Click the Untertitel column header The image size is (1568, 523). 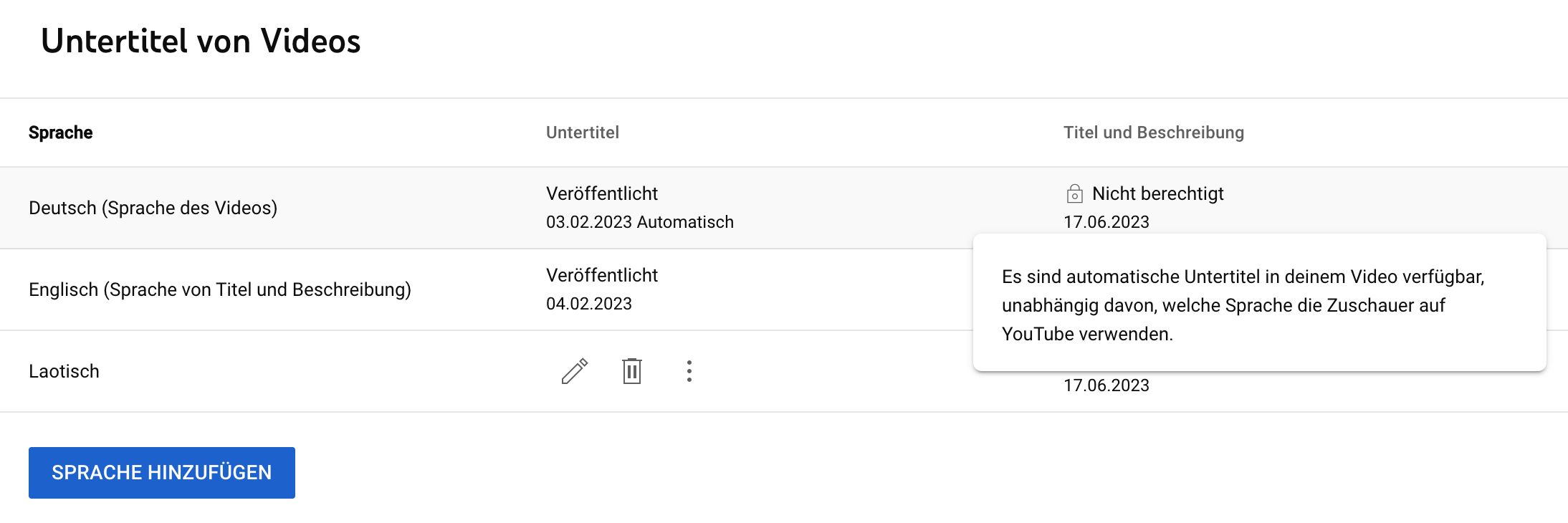[x=583, y=133]
